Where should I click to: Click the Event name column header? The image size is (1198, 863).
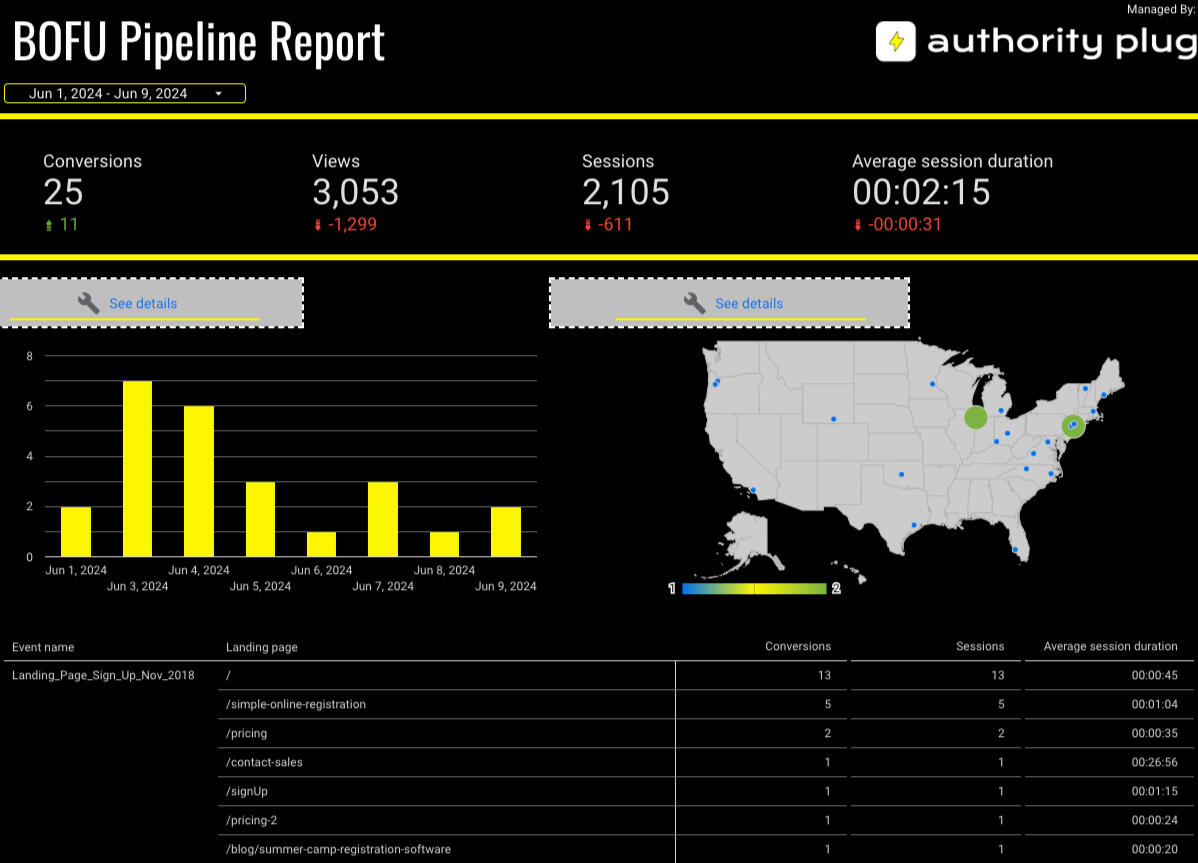click(x=43, y=647)
